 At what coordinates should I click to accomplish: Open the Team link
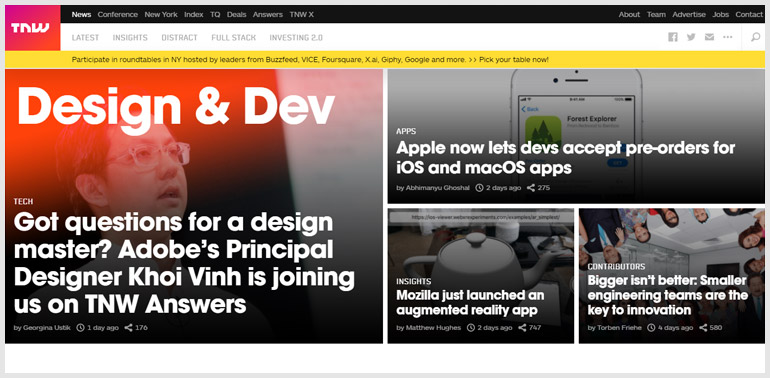[x=656, y=14]
